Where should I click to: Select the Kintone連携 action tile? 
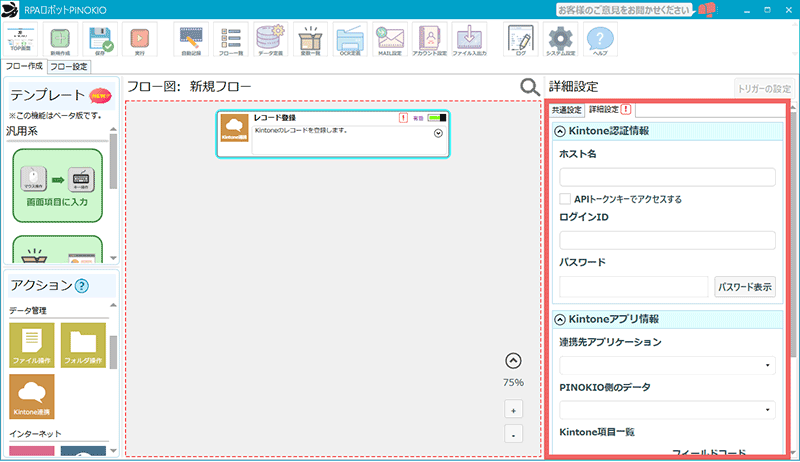tap(32, 396)
